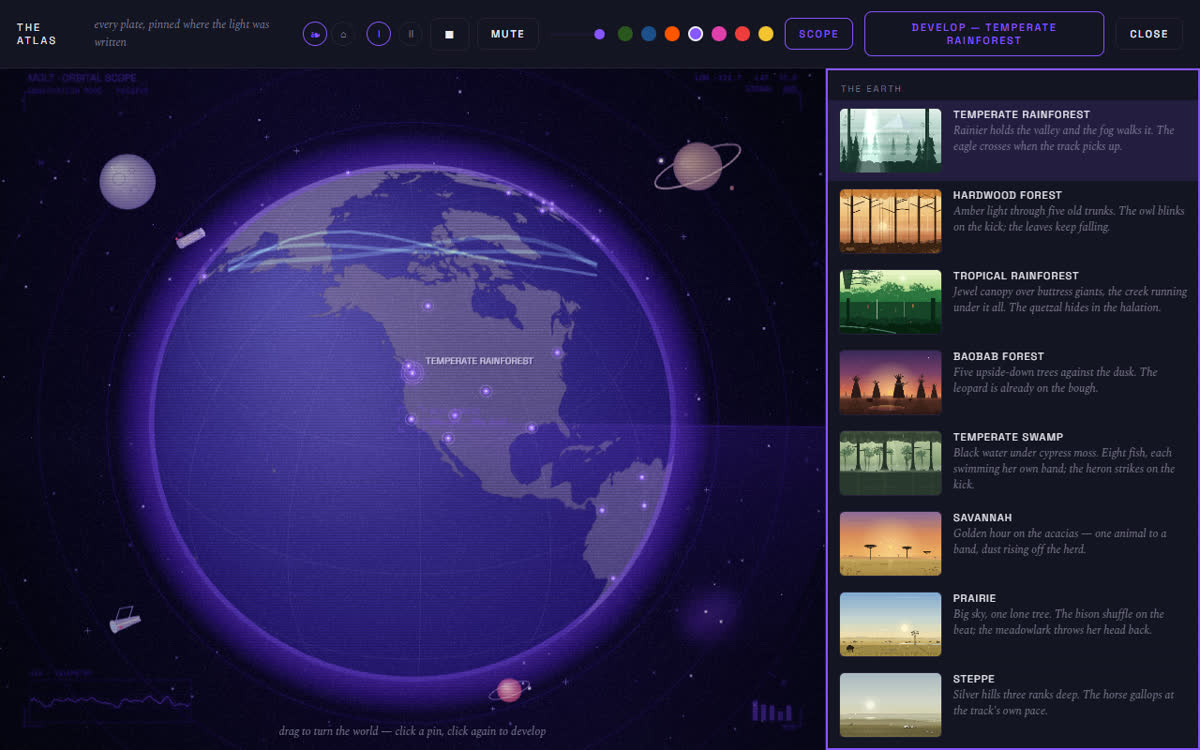Click the purple slider handle beside MUTE
This screenshot has width=1200, height=750.
tap(599, 34)
